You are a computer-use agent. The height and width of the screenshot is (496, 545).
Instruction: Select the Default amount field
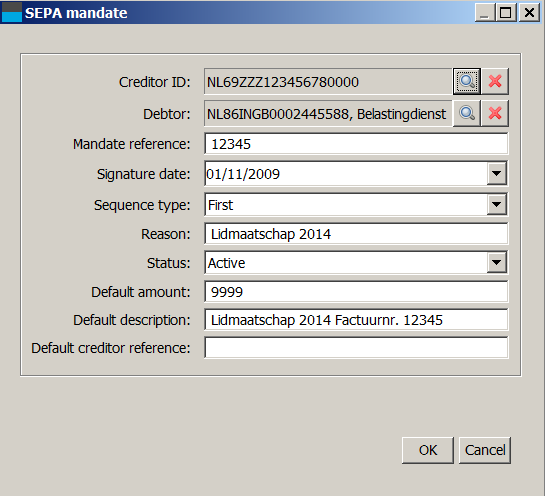coord(356,291)
